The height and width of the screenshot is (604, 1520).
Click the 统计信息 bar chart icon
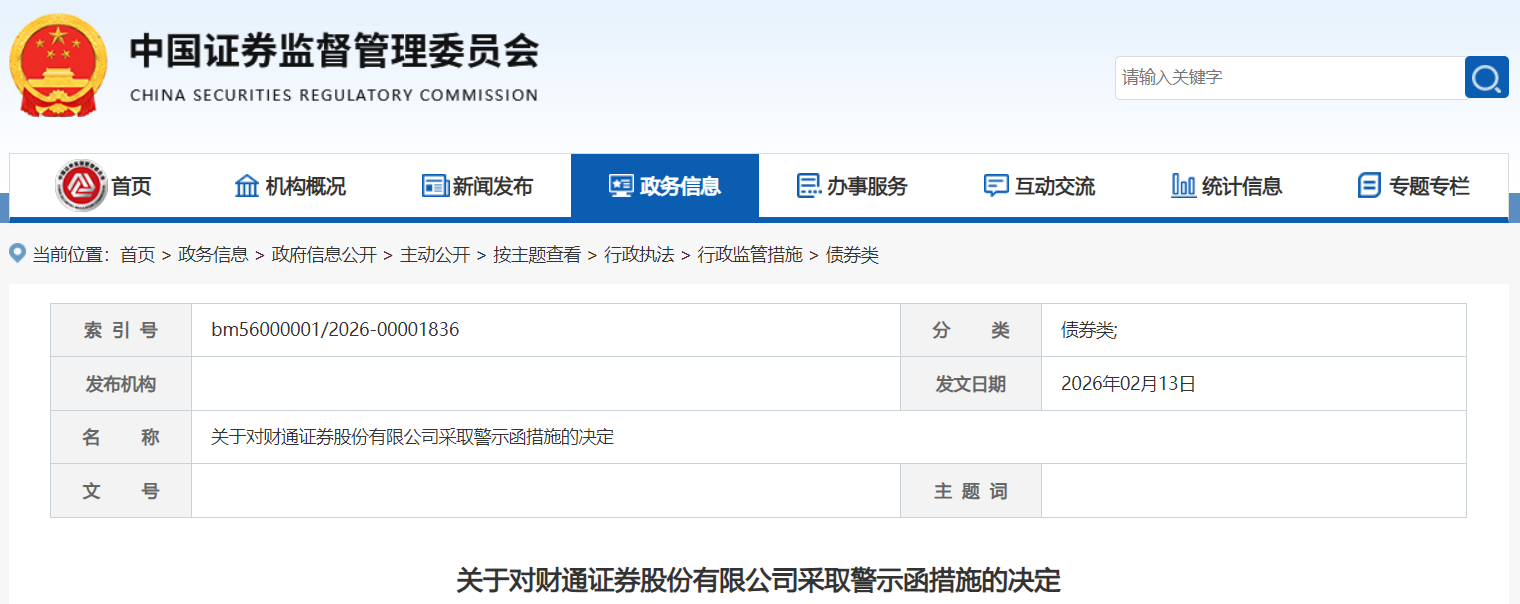coord(1183,186)
